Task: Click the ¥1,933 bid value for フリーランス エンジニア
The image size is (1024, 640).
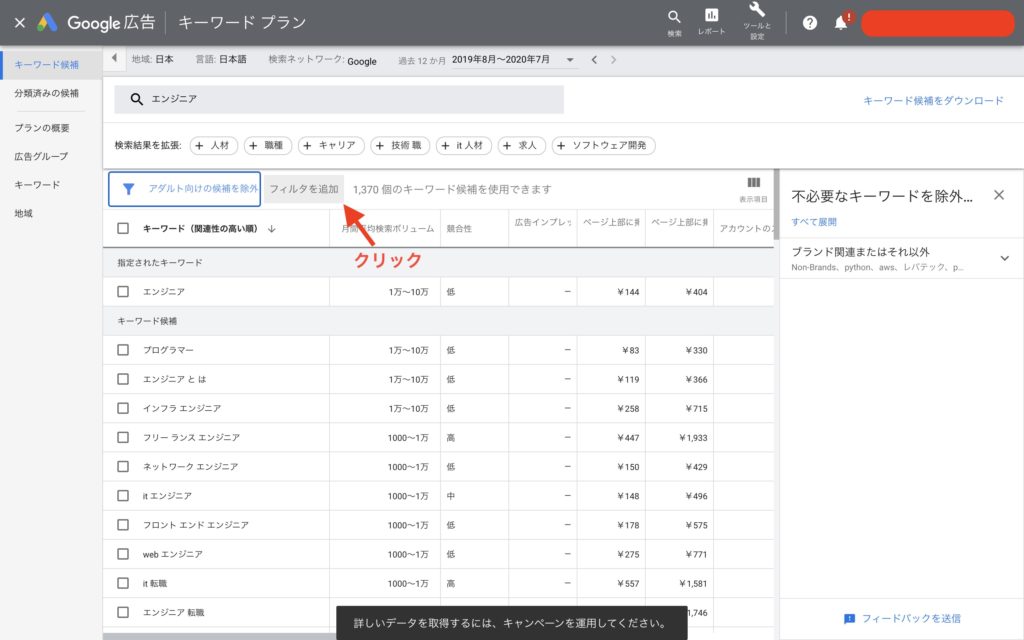Action: tap(693, 438)
